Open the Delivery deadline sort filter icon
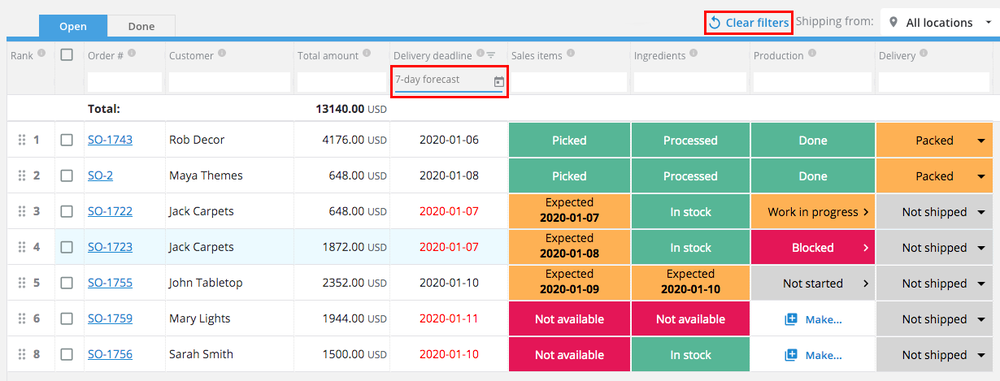Screen dimensions: 1000x381 [491, 55]
